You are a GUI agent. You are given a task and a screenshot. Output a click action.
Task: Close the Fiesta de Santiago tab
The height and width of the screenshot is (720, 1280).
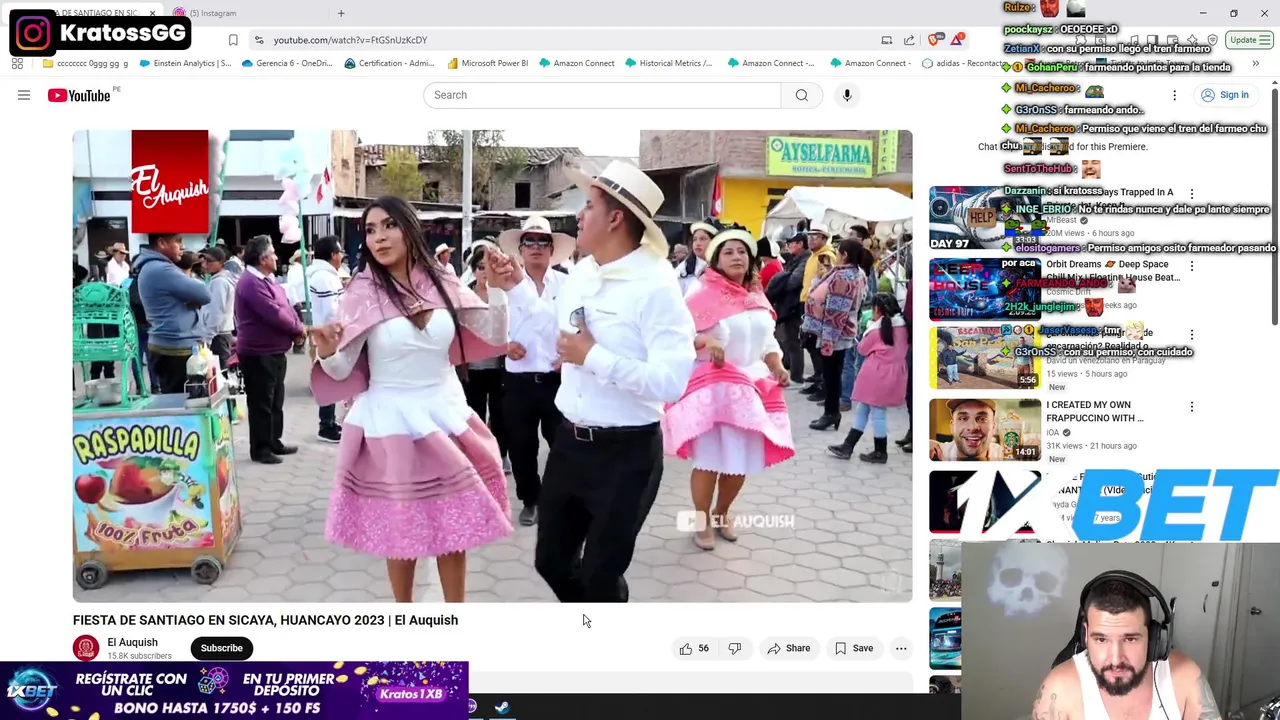tap(152, 13)
